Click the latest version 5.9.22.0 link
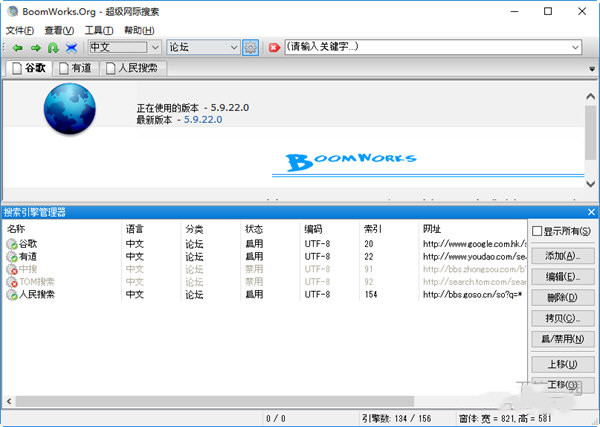Image resolution: width=600 pixels, height=427 pixels. pos(199,119)
